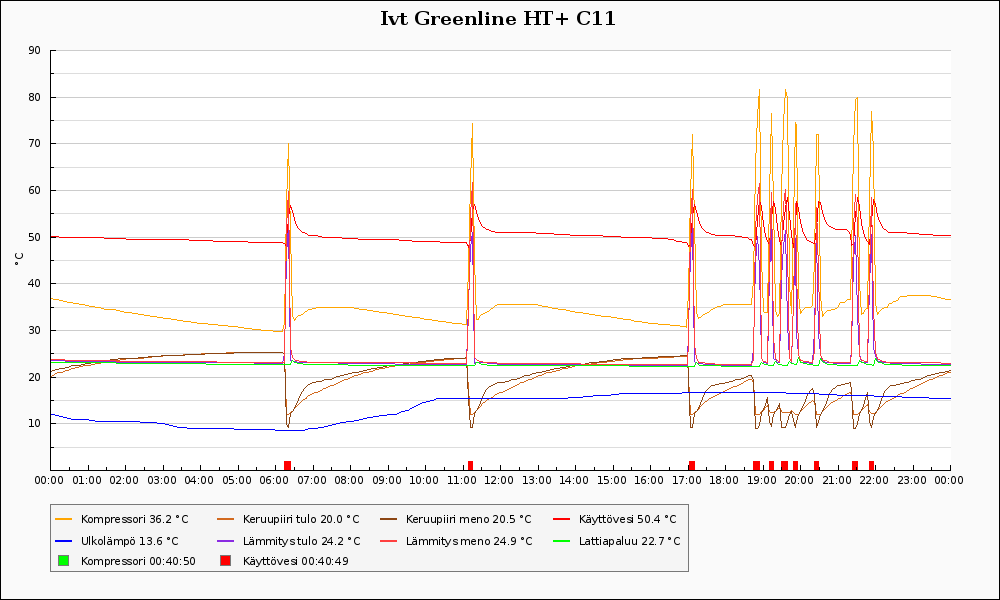Click the green Kompressori runtime square in legend
1000x600 pixels.
pyautogui.click(x=63, y=561)
